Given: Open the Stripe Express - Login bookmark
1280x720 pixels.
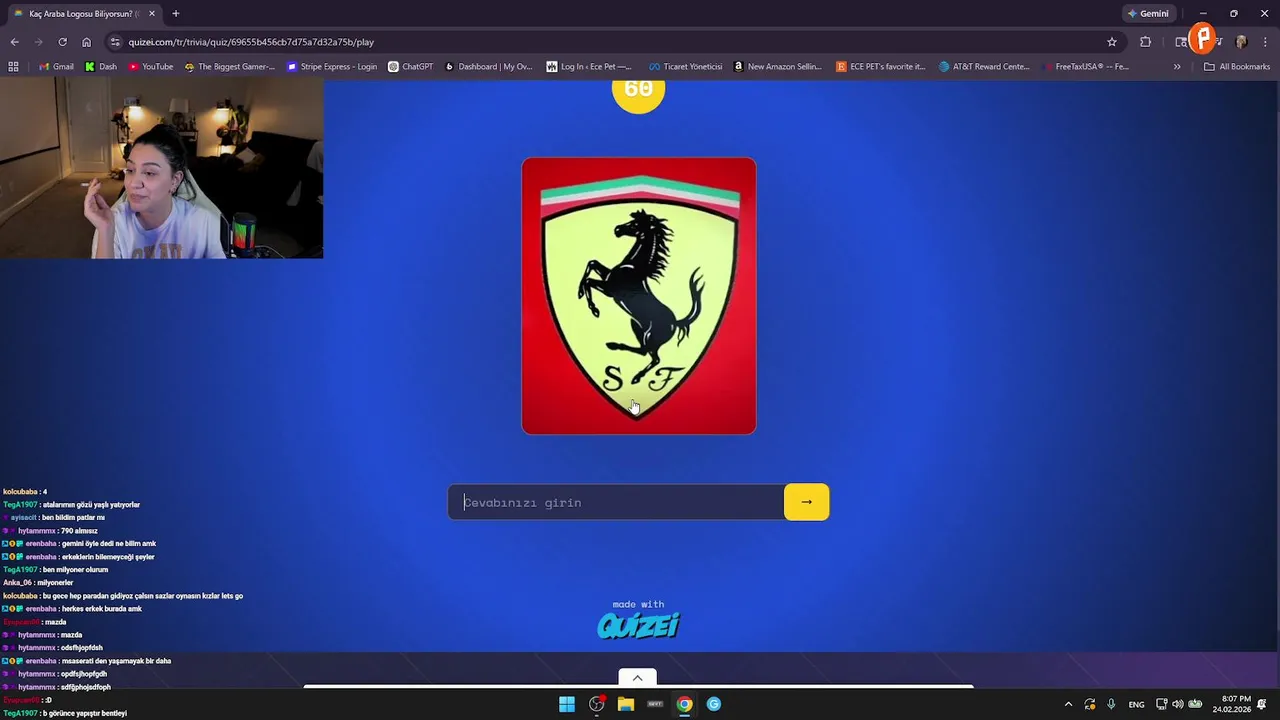Looking at the screenshot, I should point(332,67).
